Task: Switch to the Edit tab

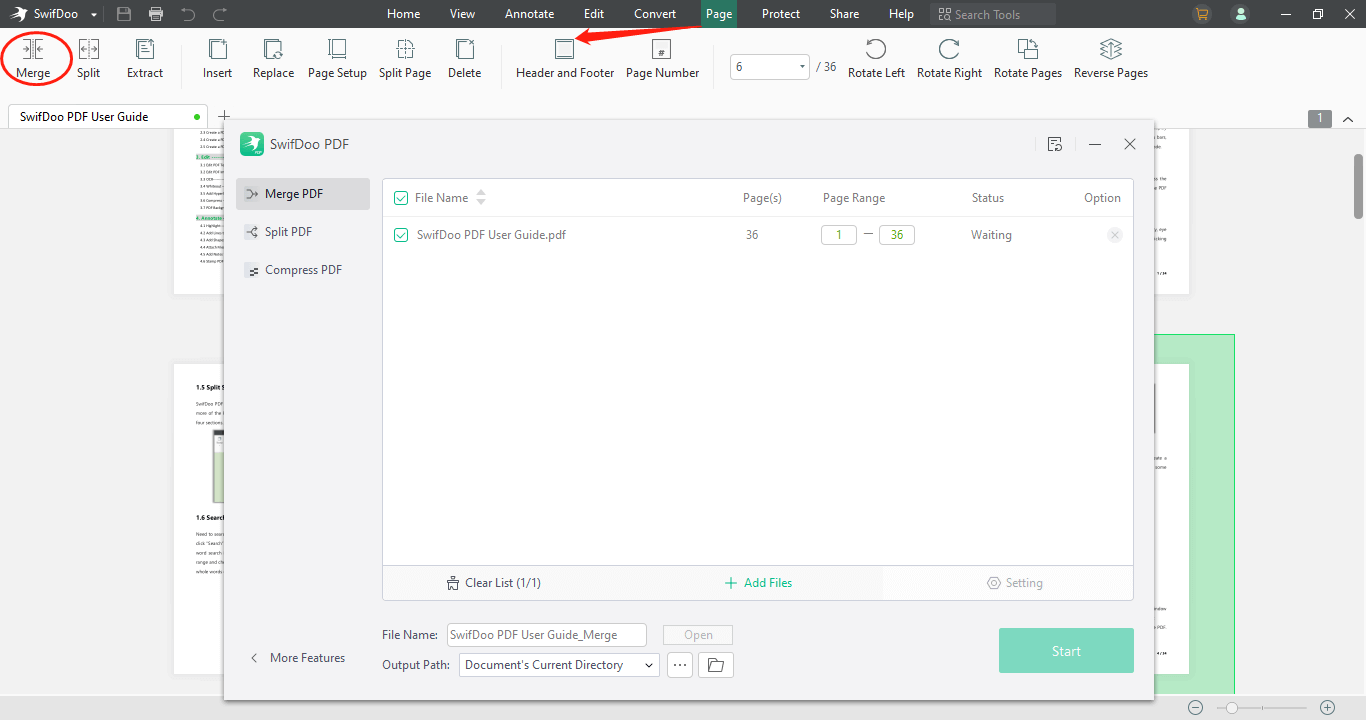Action: tap(594, 14)
